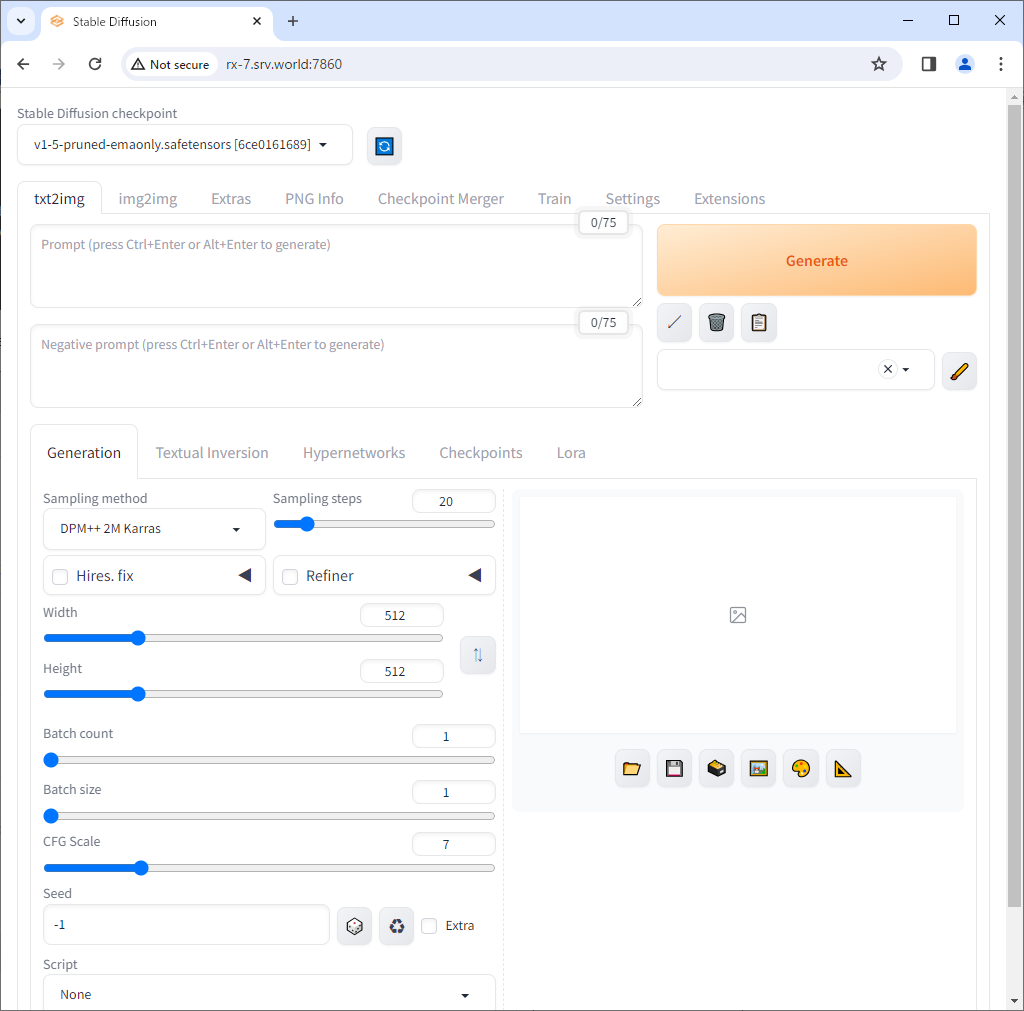Image resolution: width=1024 pixels, height=1011 pixels.
Task: Edit styles with the paintbrush icon
Action: click(959, 371)
